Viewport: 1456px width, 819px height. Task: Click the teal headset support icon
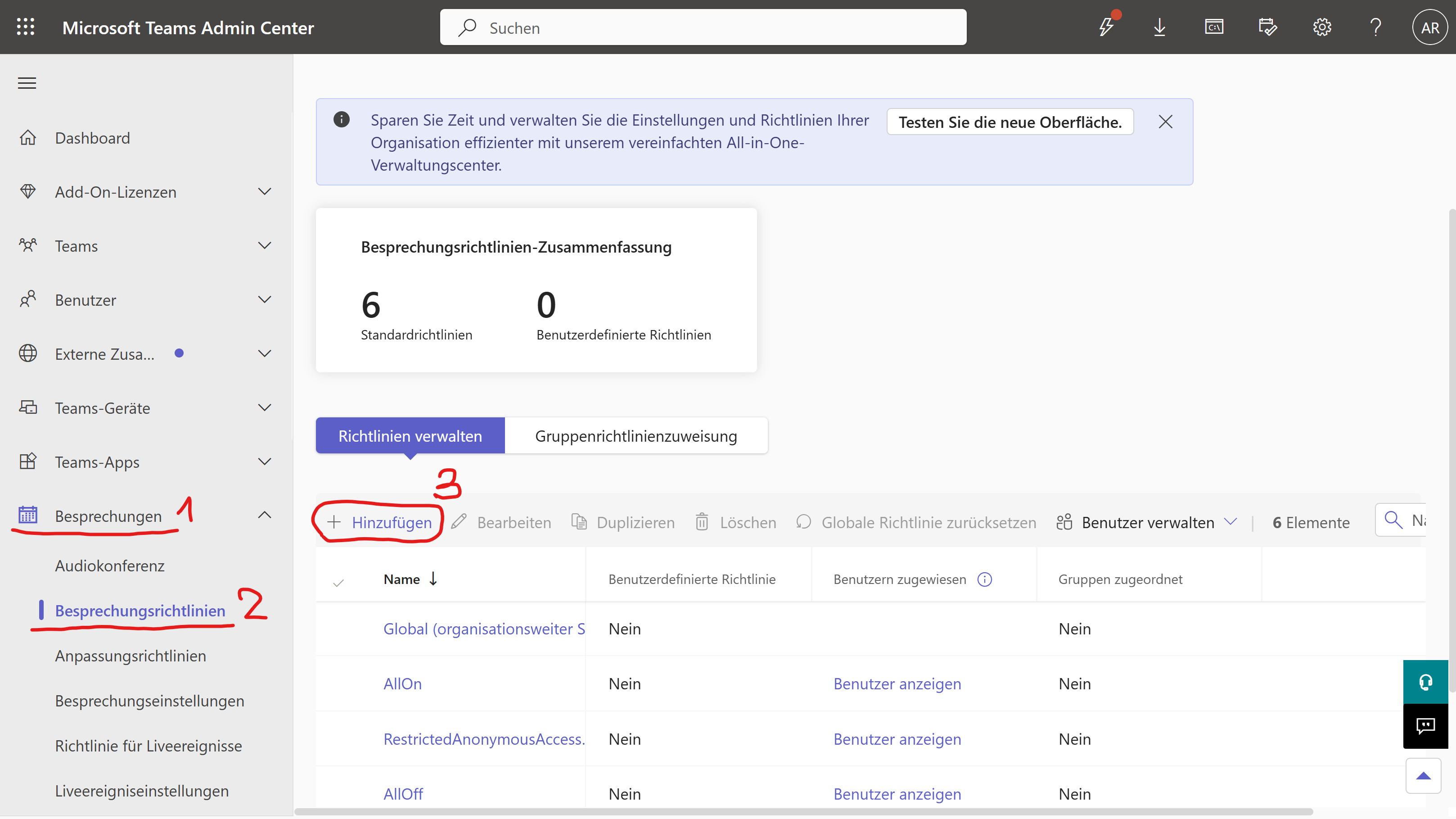pyautogui.click(x=1425, y=682)
